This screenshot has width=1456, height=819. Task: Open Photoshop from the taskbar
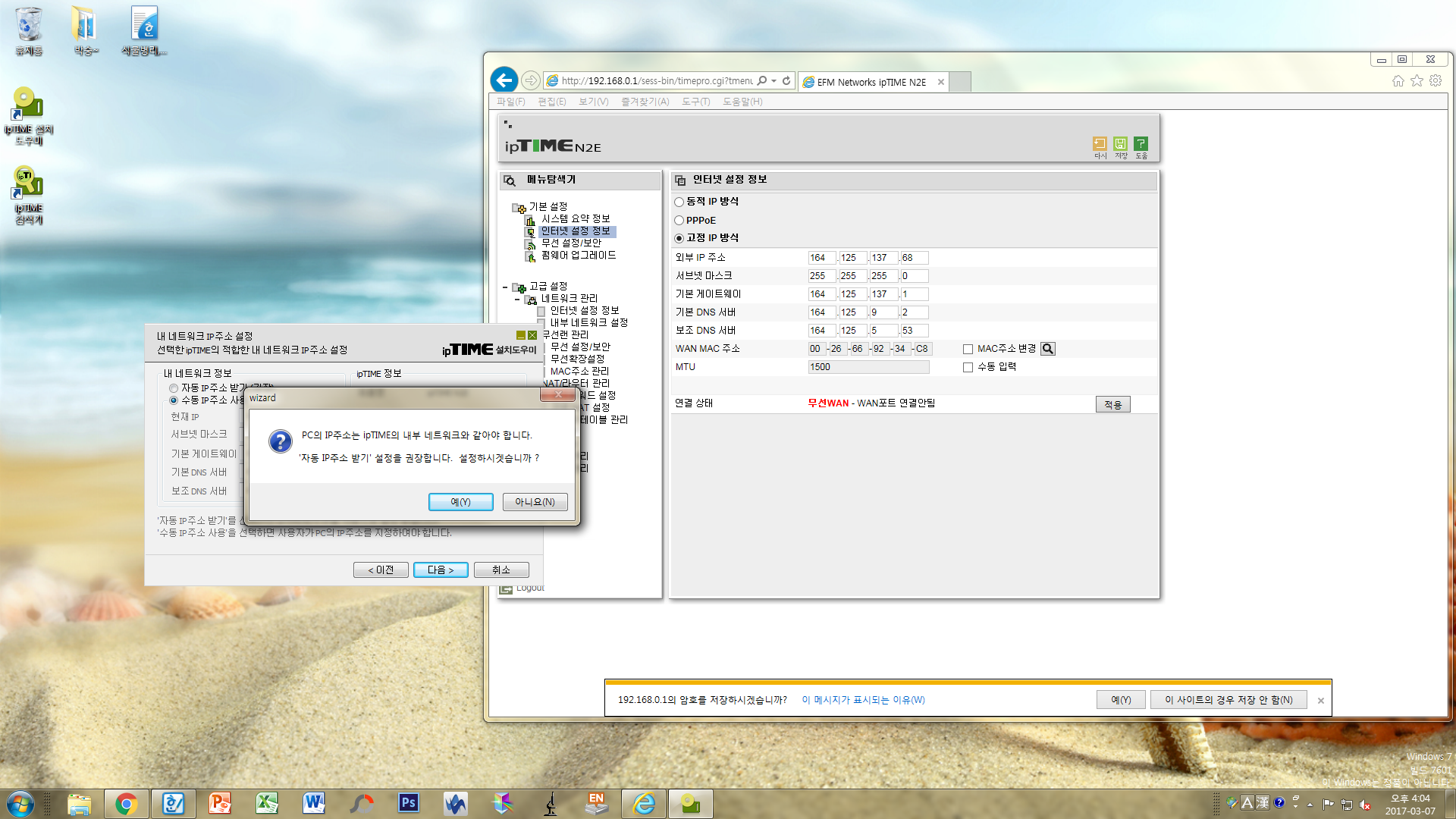click(x=408, y=803)
